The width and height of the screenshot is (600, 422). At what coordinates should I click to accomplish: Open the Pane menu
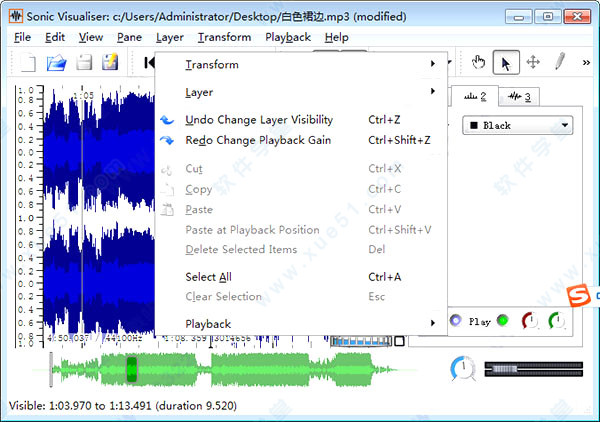pyautogui.click(x=129, y=37)
